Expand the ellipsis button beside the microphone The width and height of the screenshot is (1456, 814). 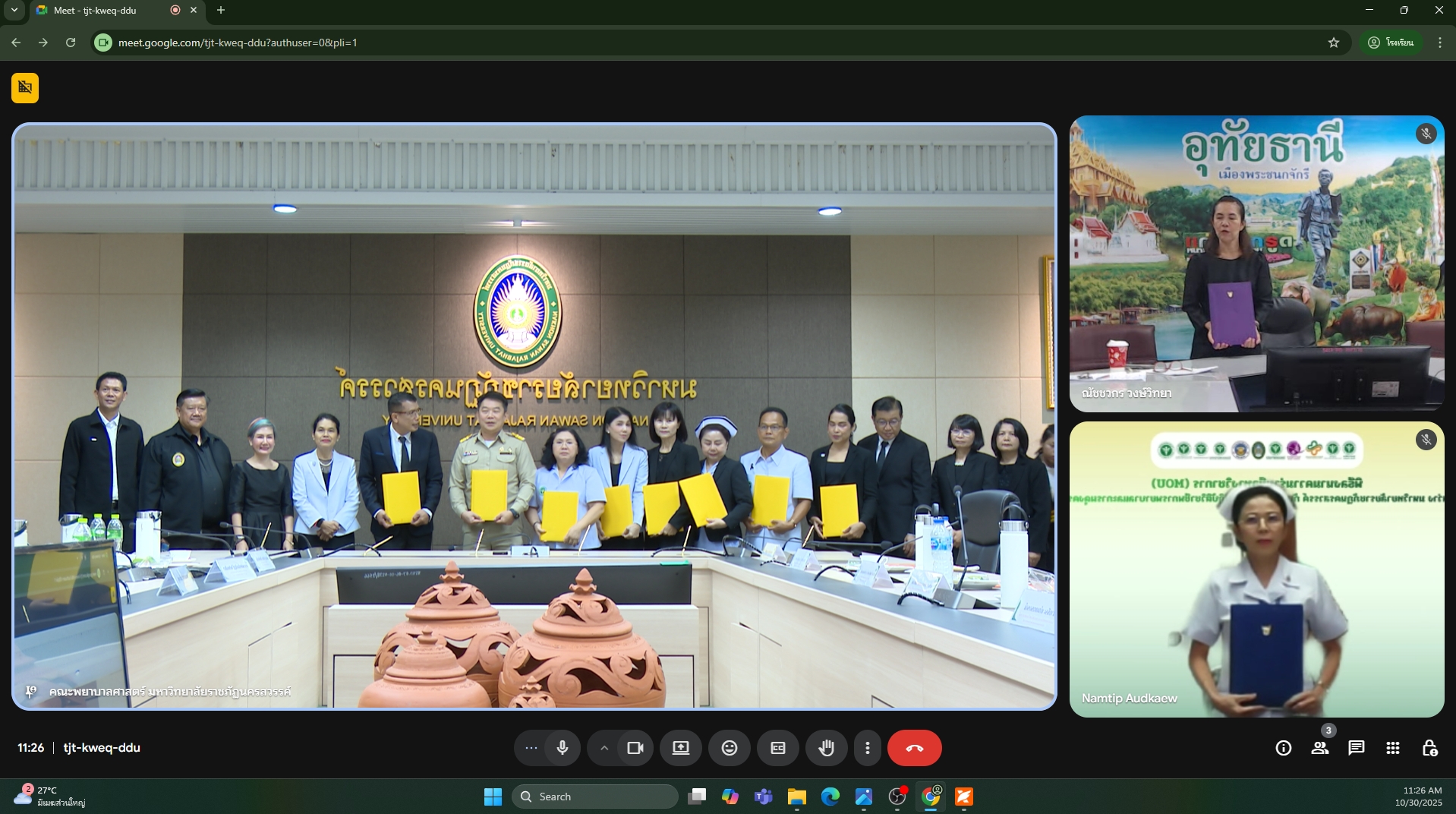(531, 748)
